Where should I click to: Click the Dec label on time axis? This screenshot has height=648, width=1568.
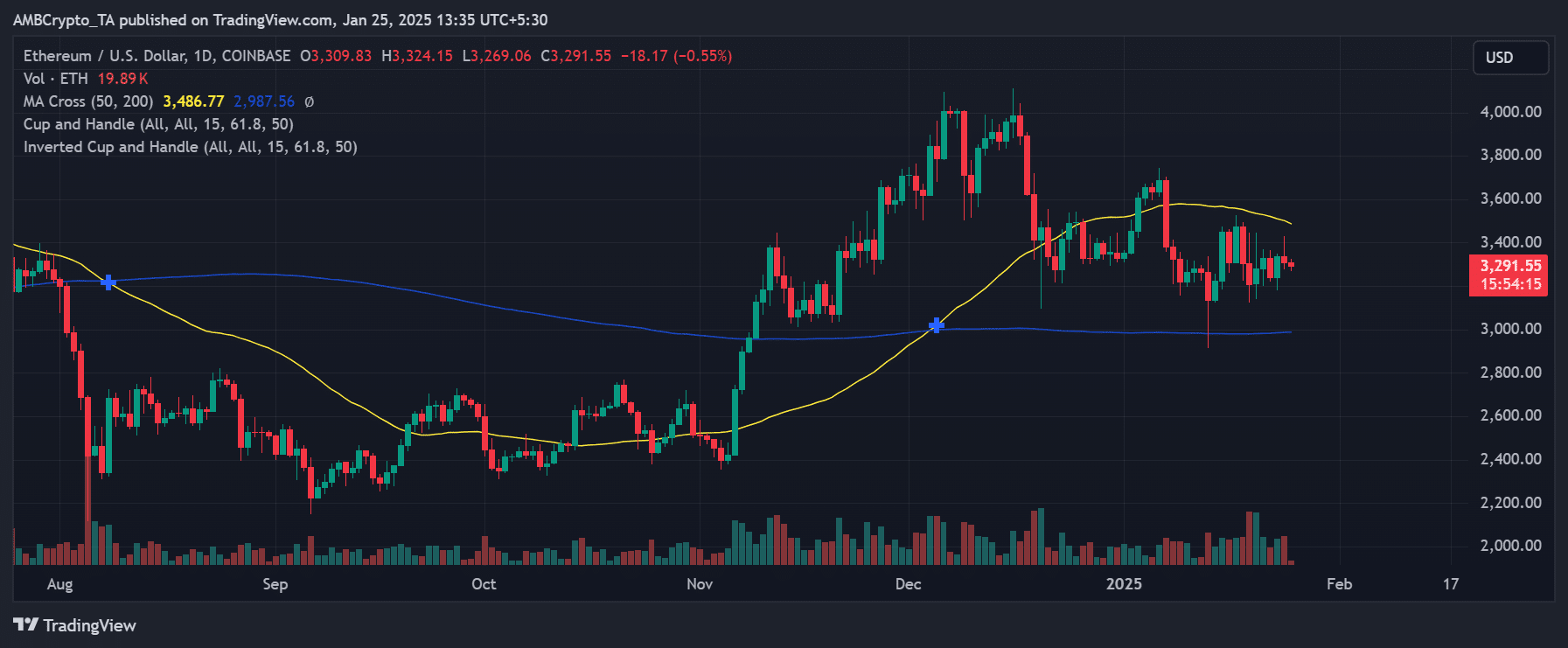click(x=908, y=584)
